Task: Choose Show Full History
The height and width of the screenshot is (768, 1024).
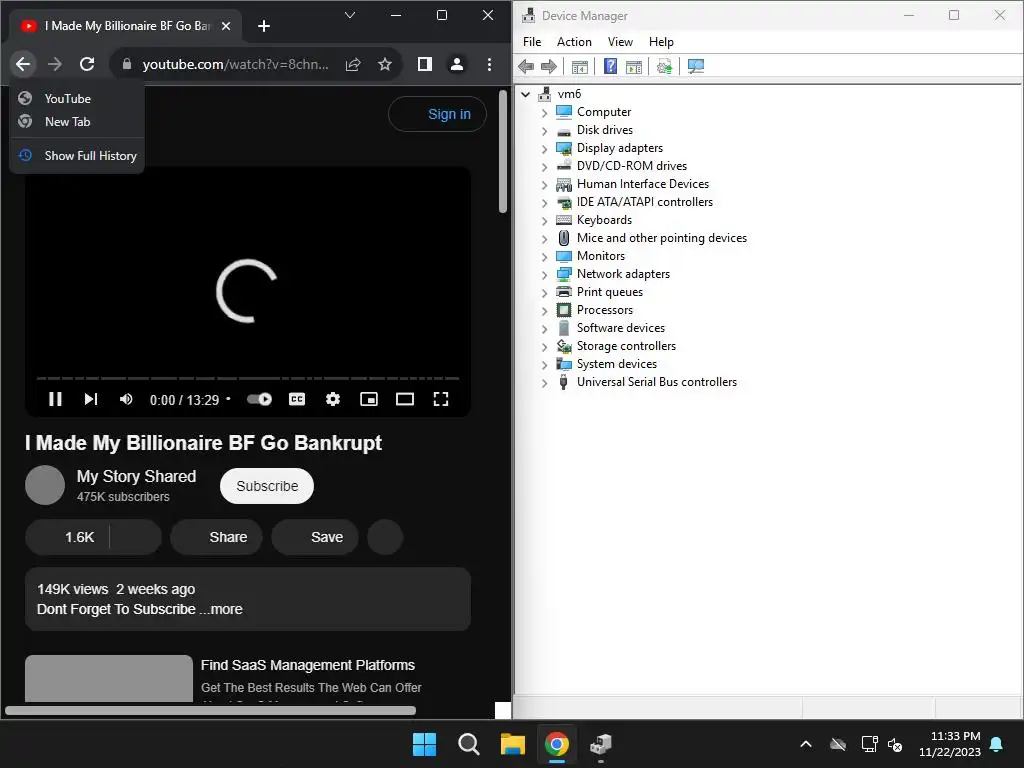Action: [77, 155]
